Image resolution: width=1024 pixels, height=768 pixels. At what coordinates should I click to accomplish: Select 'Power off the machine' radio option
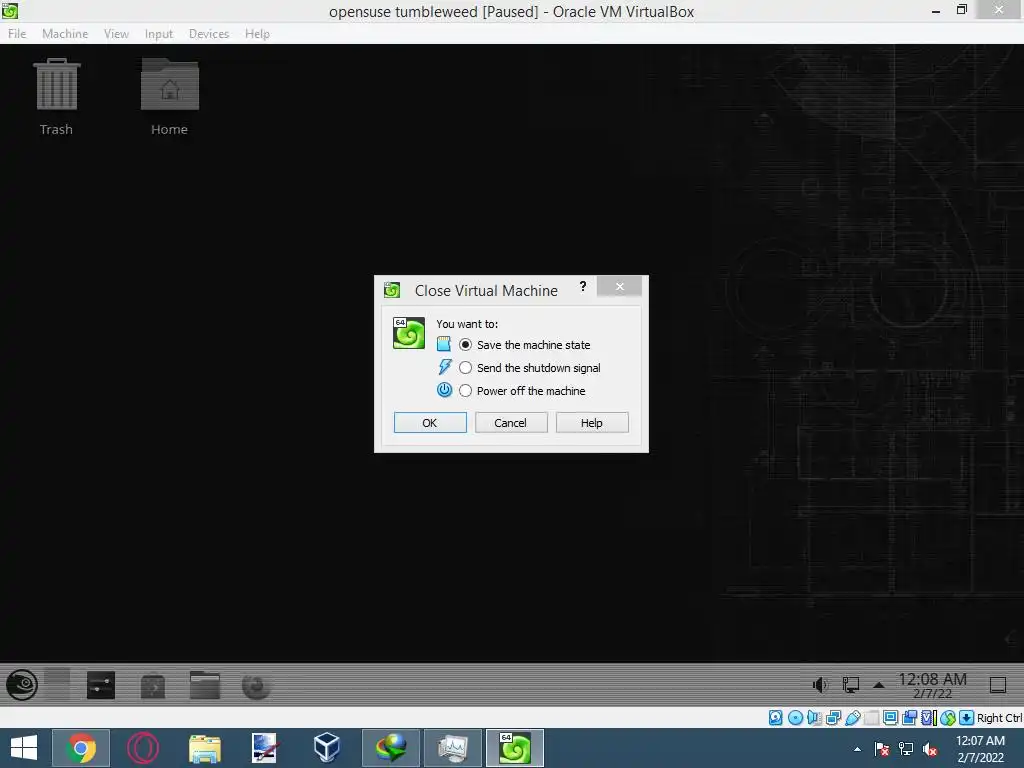pos(465,391)
